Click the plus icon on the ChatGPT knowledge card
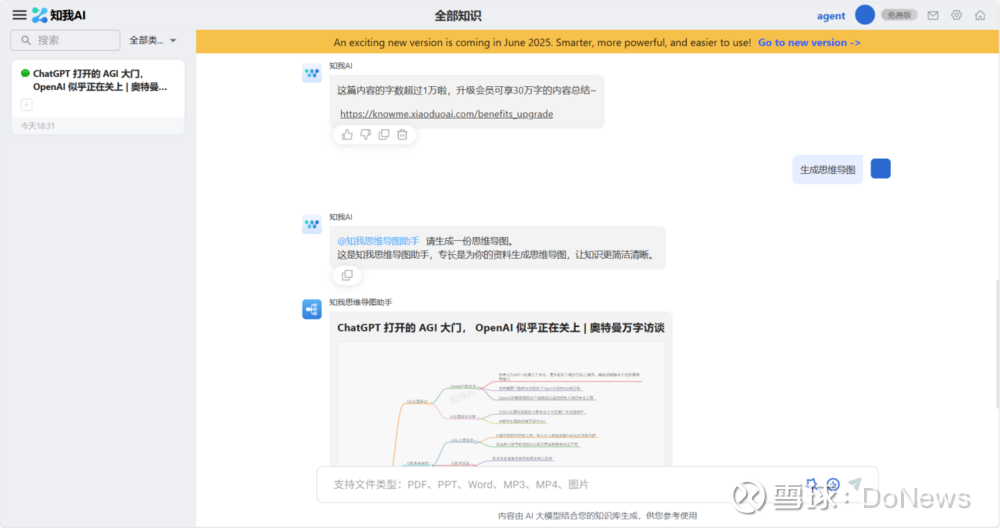Image resolution: width=1000 pixels, height=528 pixels. pyautogui.click(x=27, y=105)
